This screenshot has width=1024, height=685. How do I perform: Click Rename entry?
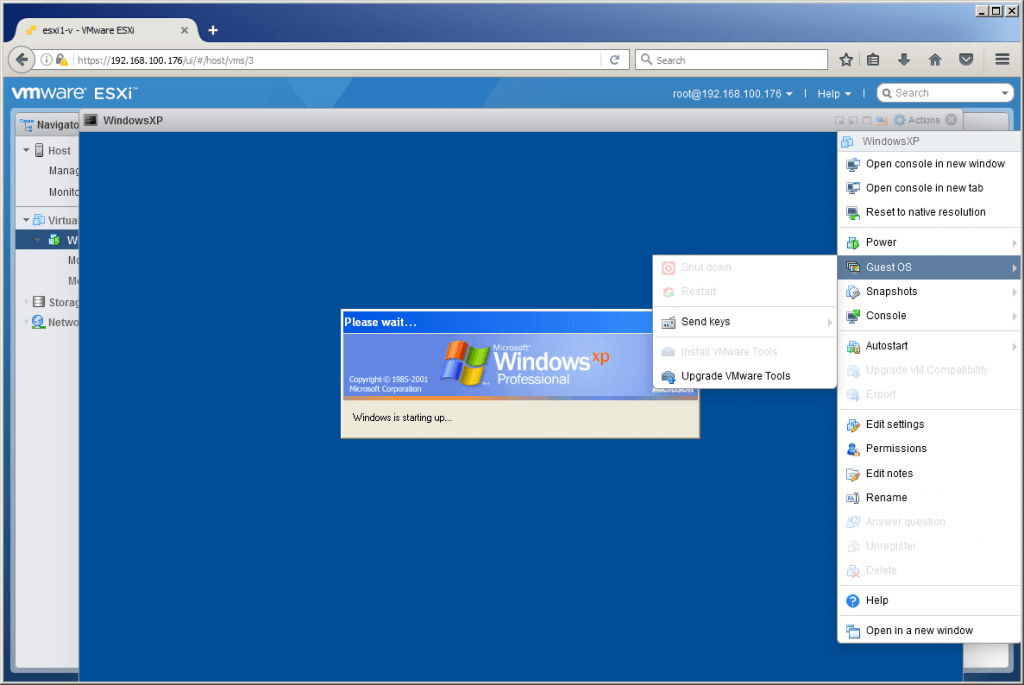pos(930,498)
